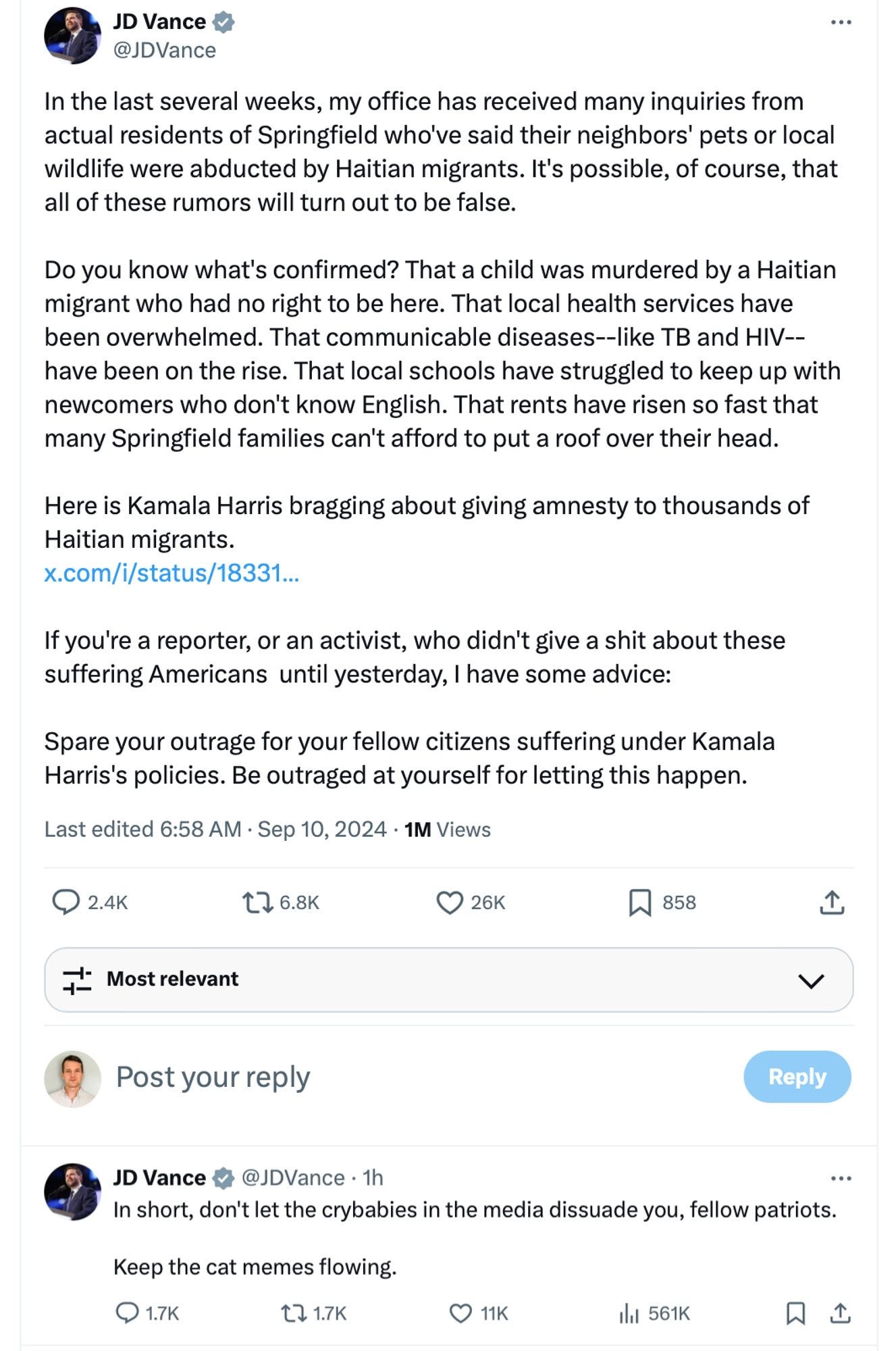
Task: Open the x.com status link
Action: tap(172, 573)
